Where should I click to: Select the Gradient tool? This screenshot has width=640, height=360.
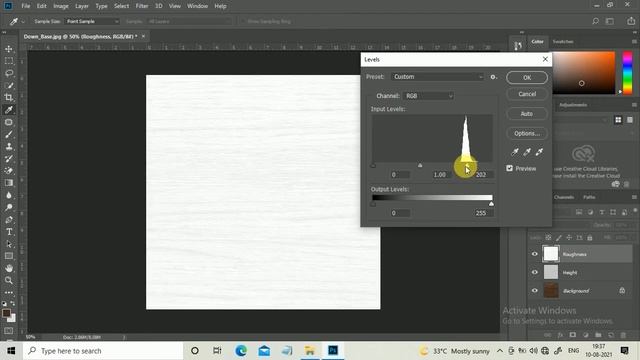9,183
